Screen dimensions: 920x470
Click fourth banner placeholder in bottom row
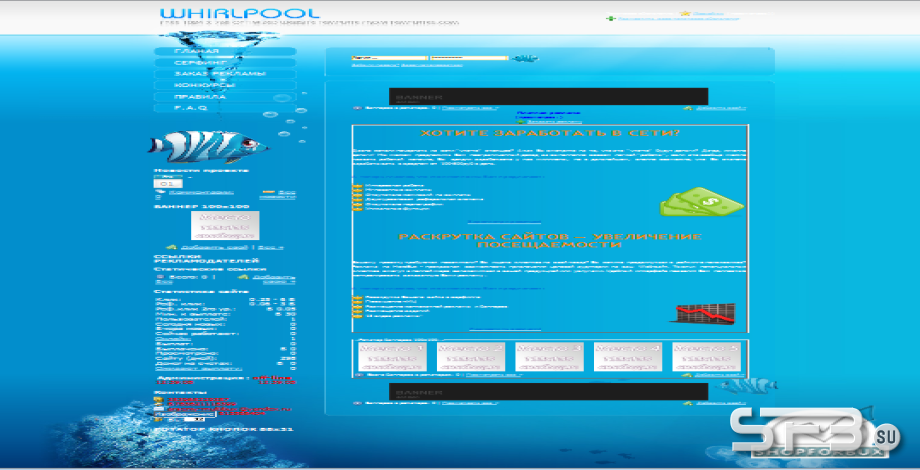(x=628, y=357)
